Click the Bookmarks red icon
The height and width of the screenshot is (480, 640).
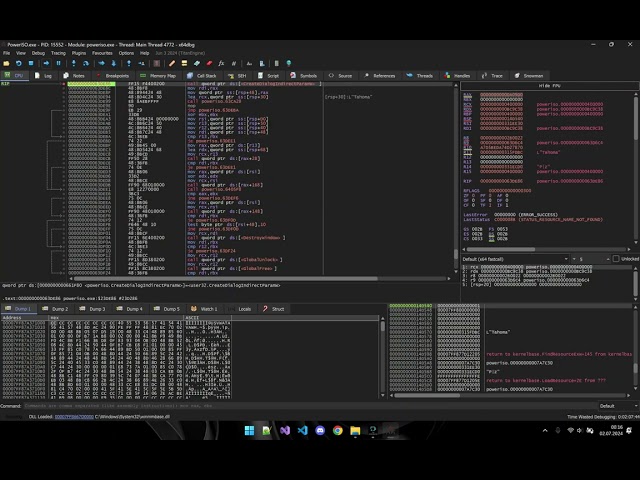[x=209, y=63]
